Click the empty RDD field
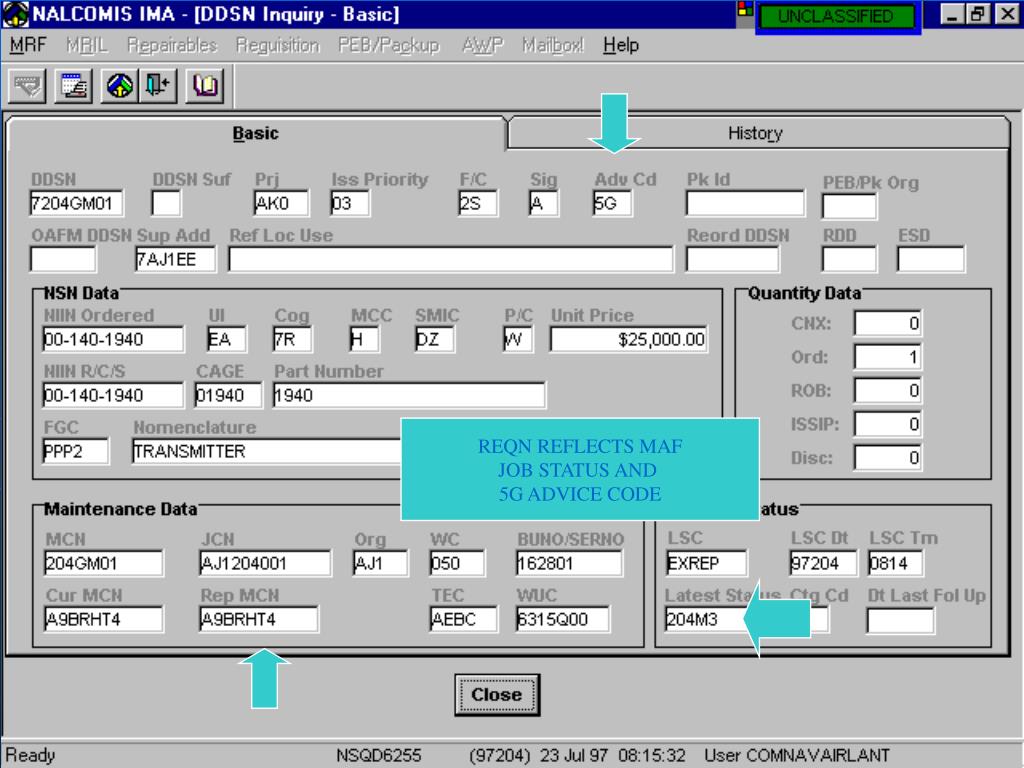1024x768 pixels. (849, 259)
